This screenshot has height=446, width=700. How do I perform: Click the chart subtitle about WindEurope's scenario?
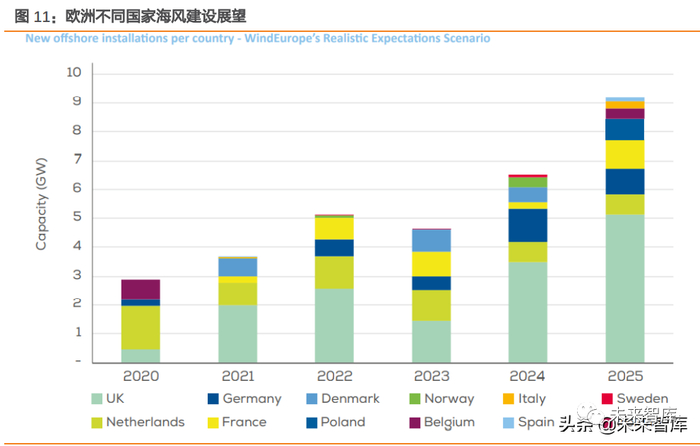pos(258,38)
